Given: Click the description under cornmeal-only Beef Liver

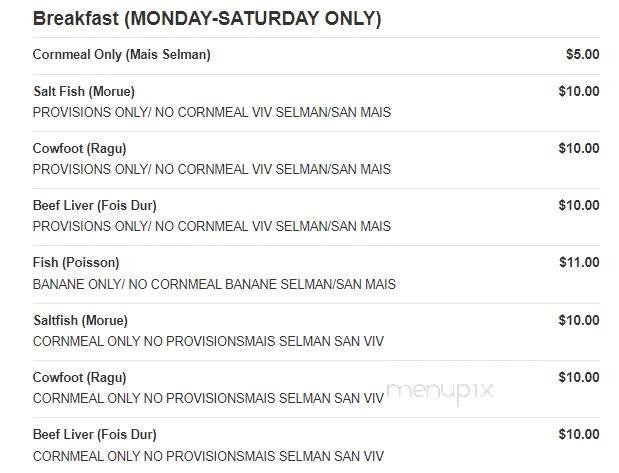Looking at the screenshot, I should coord(208,456).
